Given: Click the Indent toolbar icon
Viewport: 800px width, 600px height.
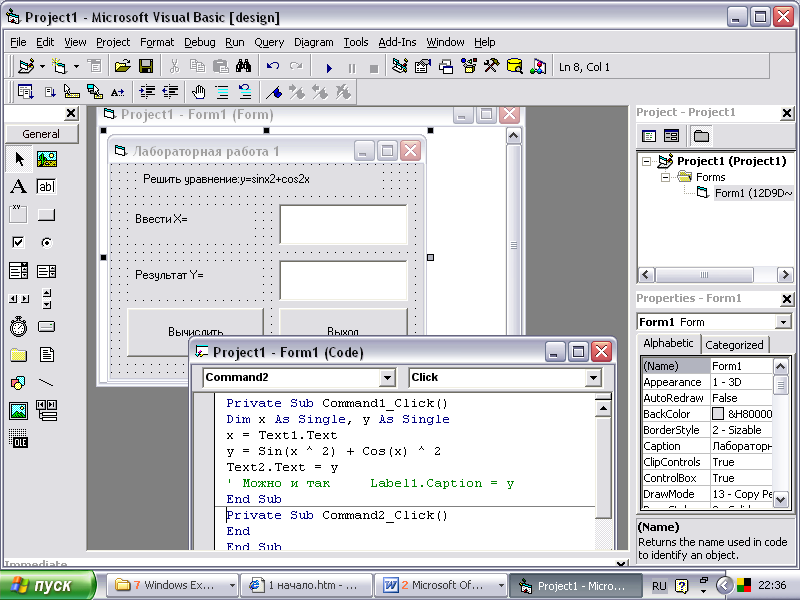Looking at the screenshot, I should pyautogui.click(x=147, y=92).
